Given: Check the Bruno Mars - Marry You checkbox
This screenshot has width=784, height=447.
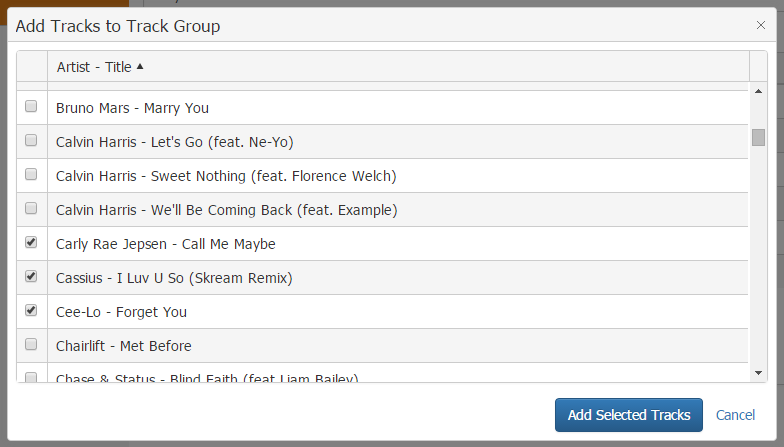Looking at the screenshot, I should click(31, 106).
